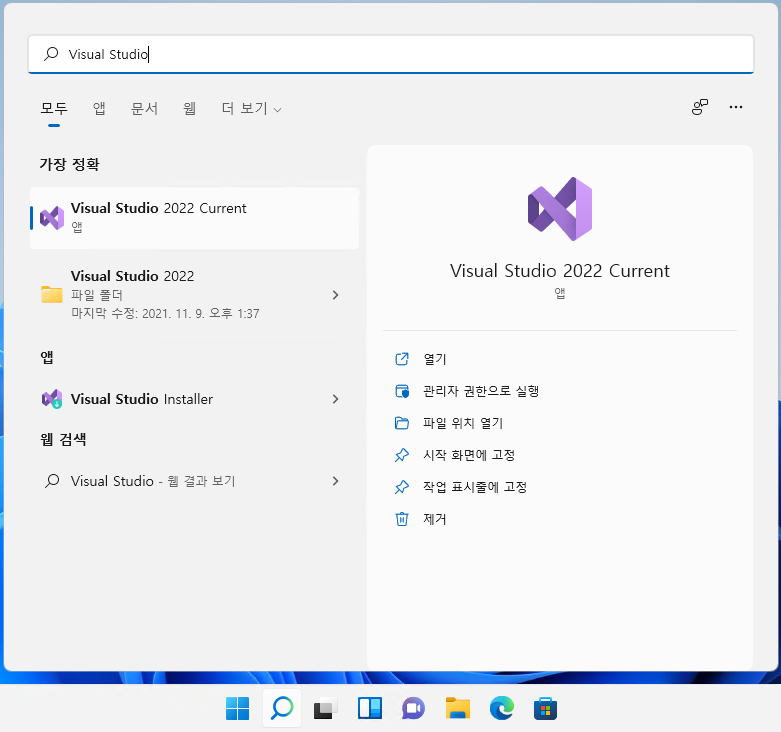The width and height of the screenshot is (781, 732).
Task: Open Widgets from the taskbar
Action: pos(370,708)
